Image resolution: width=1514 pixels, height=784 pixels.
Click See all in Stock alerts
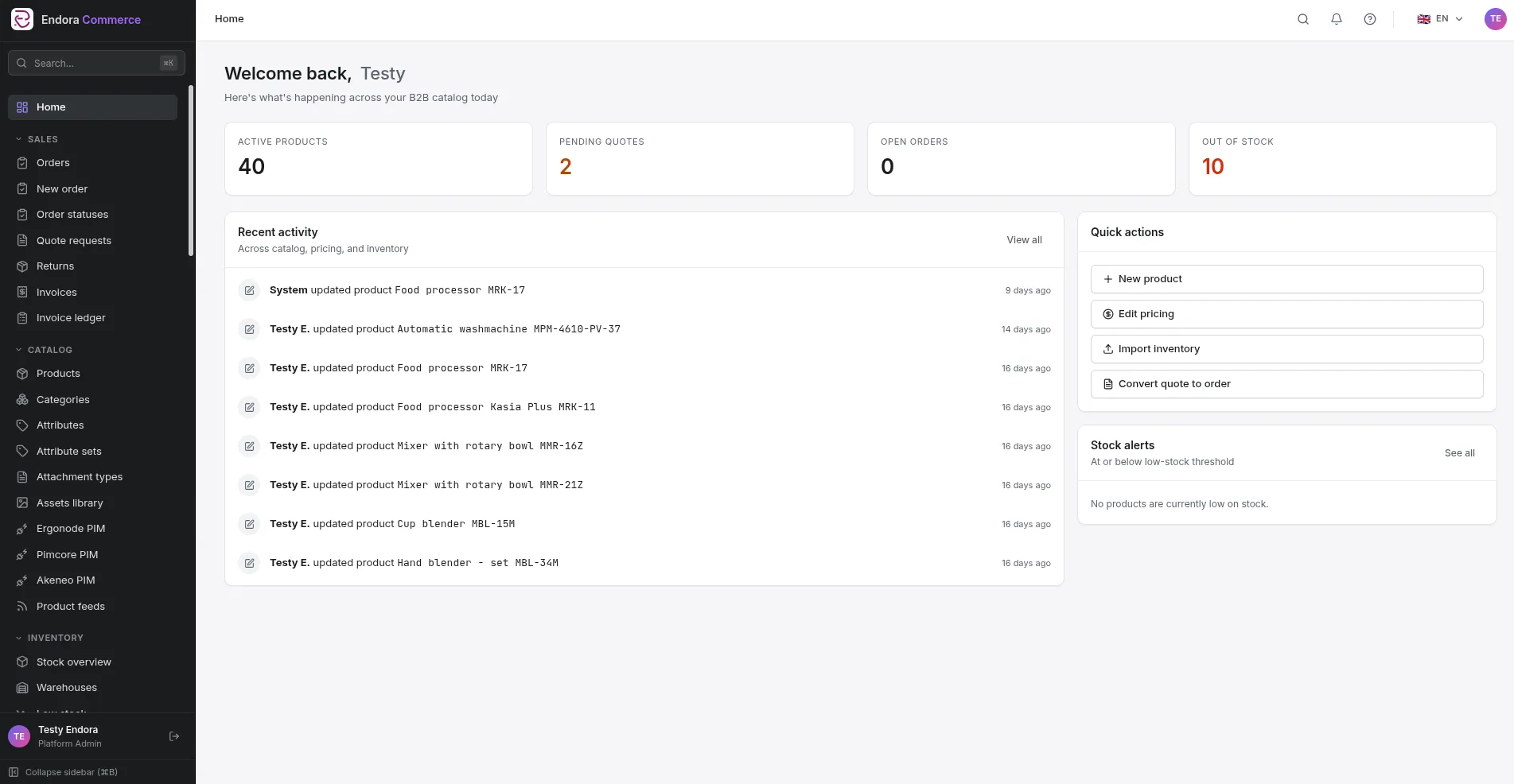tap(1459, 453)
